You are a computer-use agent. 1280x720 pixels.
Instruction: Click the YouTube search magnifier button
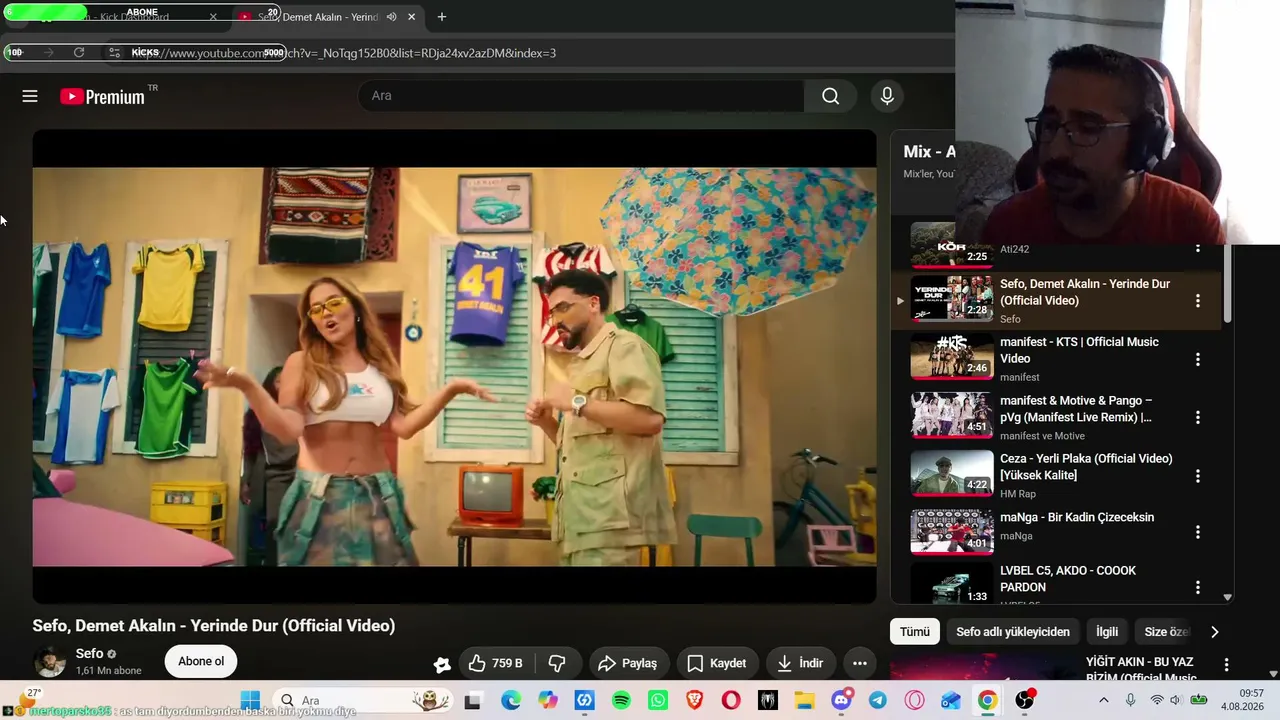(x=830, y=96)
